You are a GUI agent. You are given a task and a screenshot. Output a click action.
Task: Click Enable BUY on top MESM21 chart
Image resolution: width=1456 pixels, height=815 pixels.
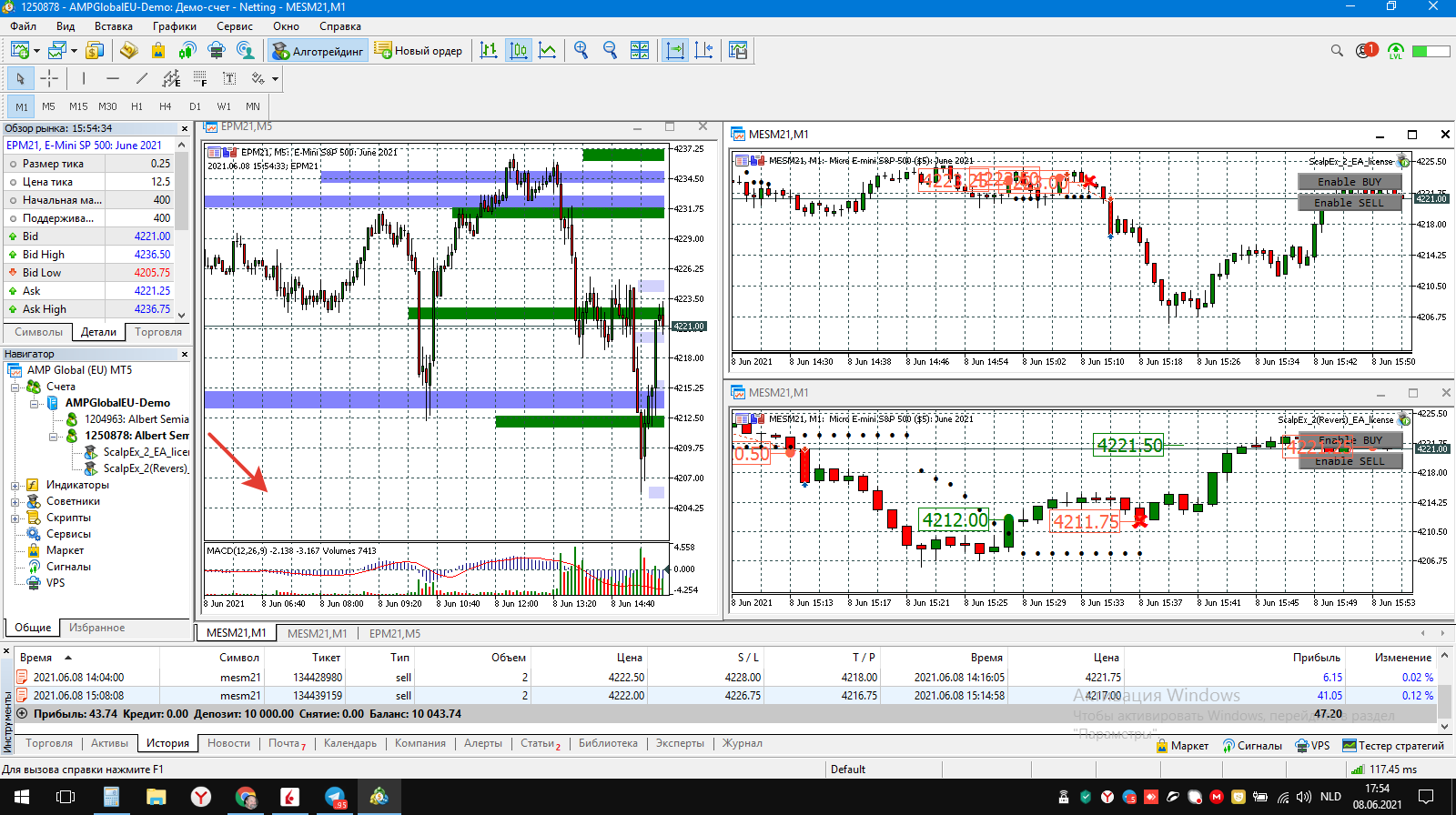coord(1350,182)
